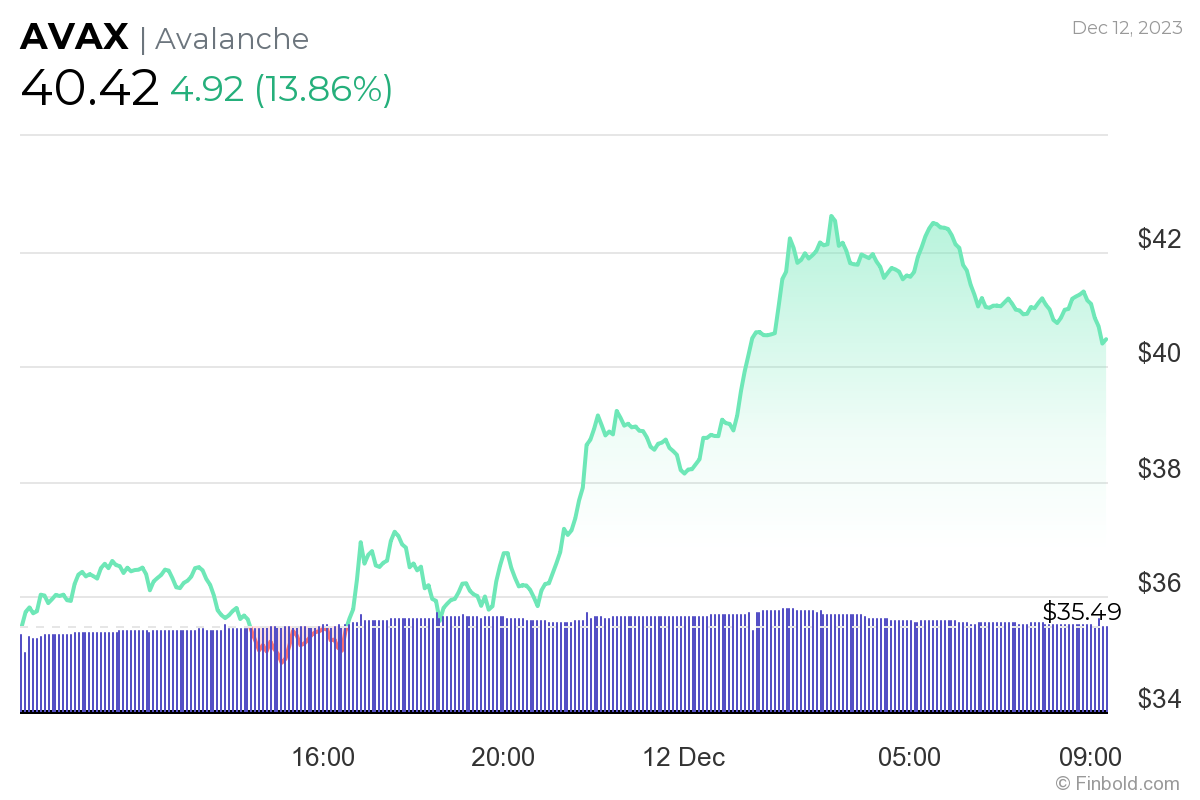1200x800 pixels.
Task: Click the $38 price axis label
Action: (x=1159, y=469)
